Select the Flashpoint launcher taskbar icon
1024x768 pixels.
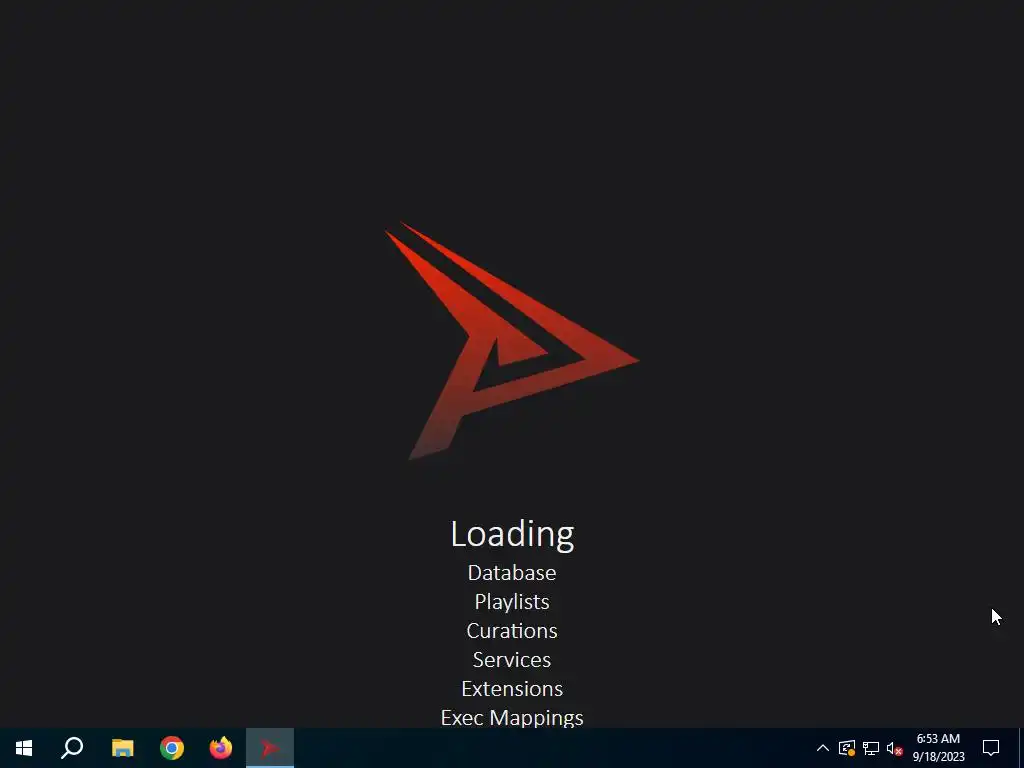tap(270, 748)
